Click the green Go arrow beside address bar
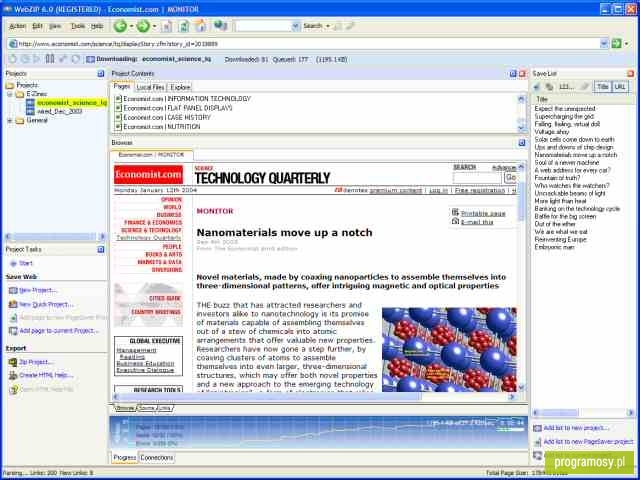This screenshot has height=480, width=640. pos(616,43)
